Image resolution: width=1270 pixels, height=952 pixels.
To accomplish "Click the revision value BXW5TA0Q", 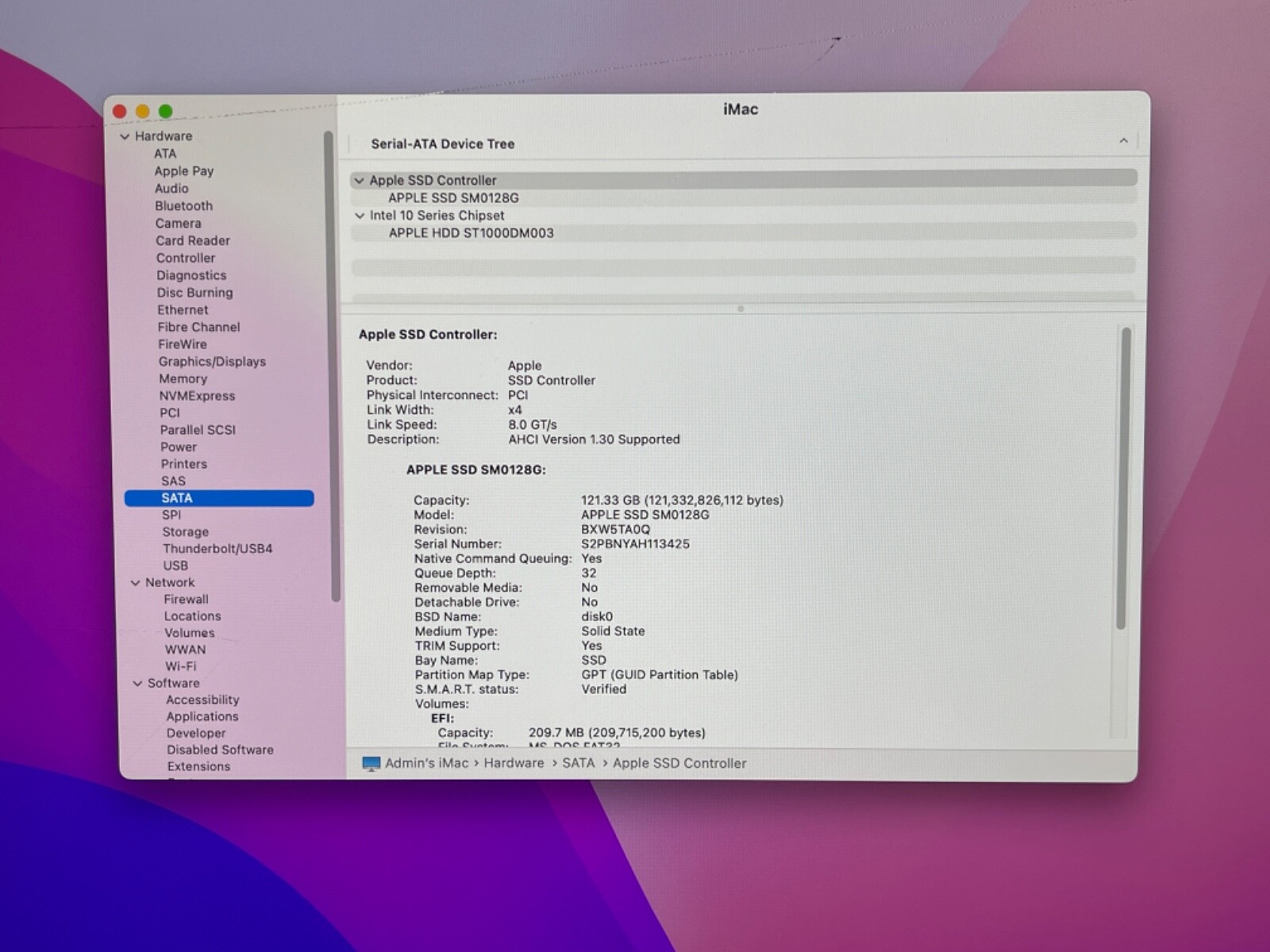I will point(615,530).
